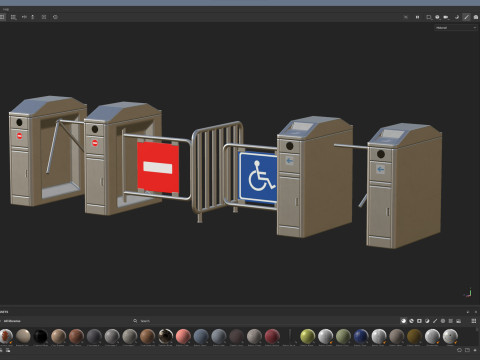Screen dimensions: 480x360
Task: Pause the engine computation
Action: (417, 17)
